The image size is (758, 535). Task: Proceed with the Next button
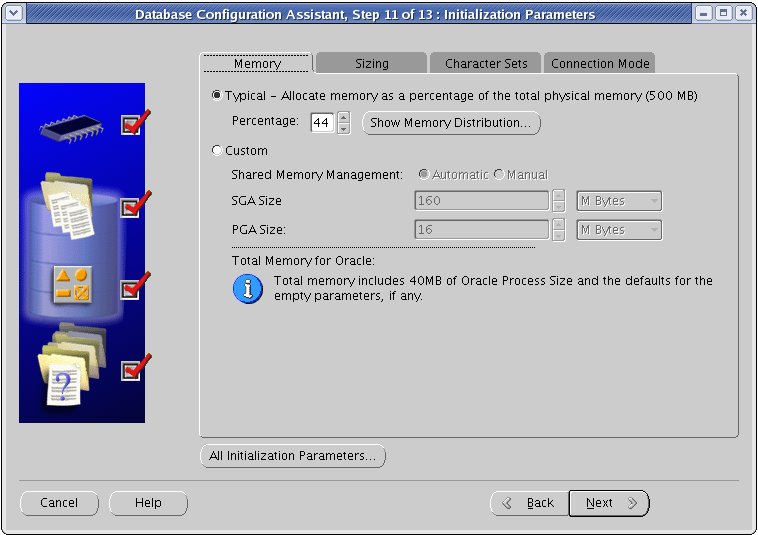(608, 503)
